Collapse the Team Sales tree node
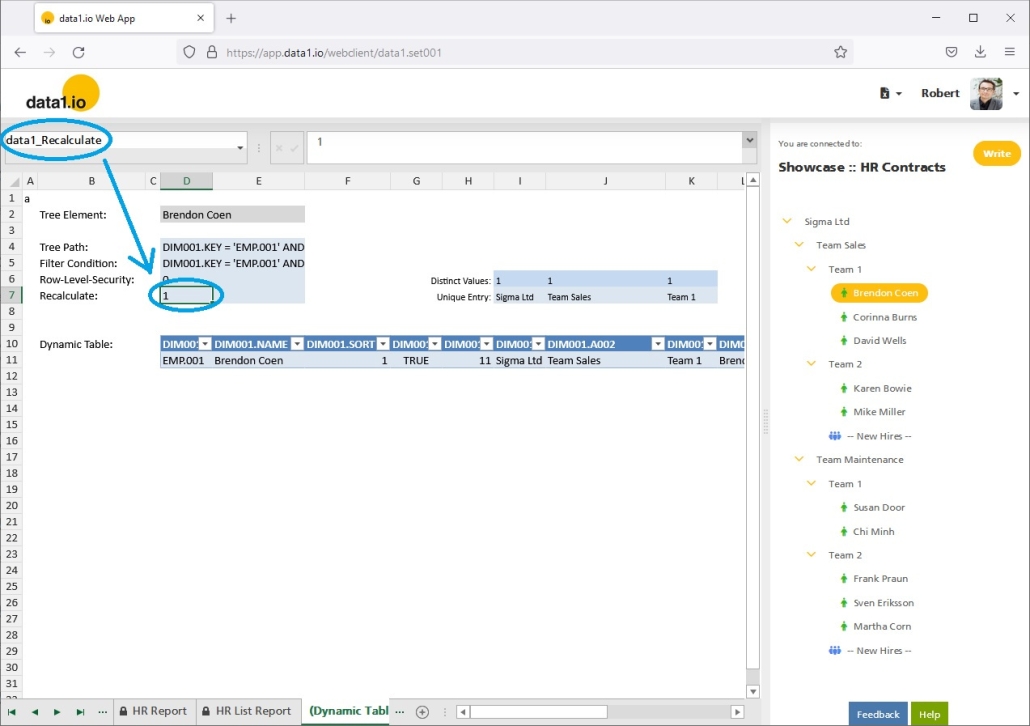 pyautogui.click(x=799, y=245)
